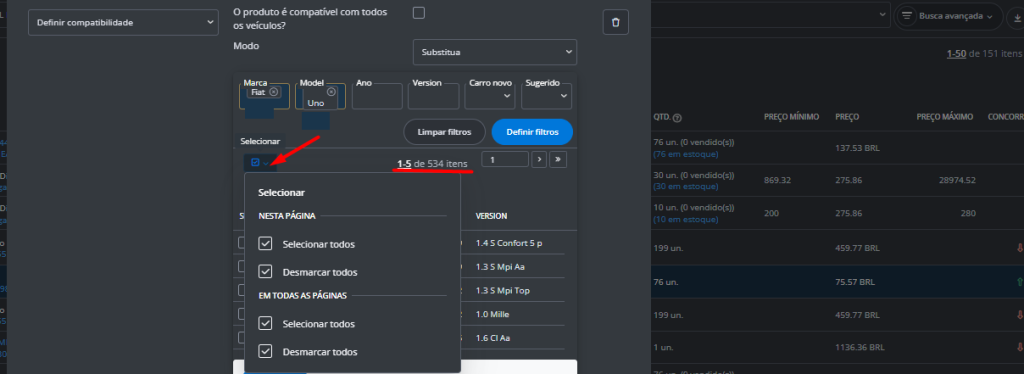The width and height of the screenshot is (1024, 374).
Task: Remove the Uno chip from Model
Action: click(x=330, y=92)
